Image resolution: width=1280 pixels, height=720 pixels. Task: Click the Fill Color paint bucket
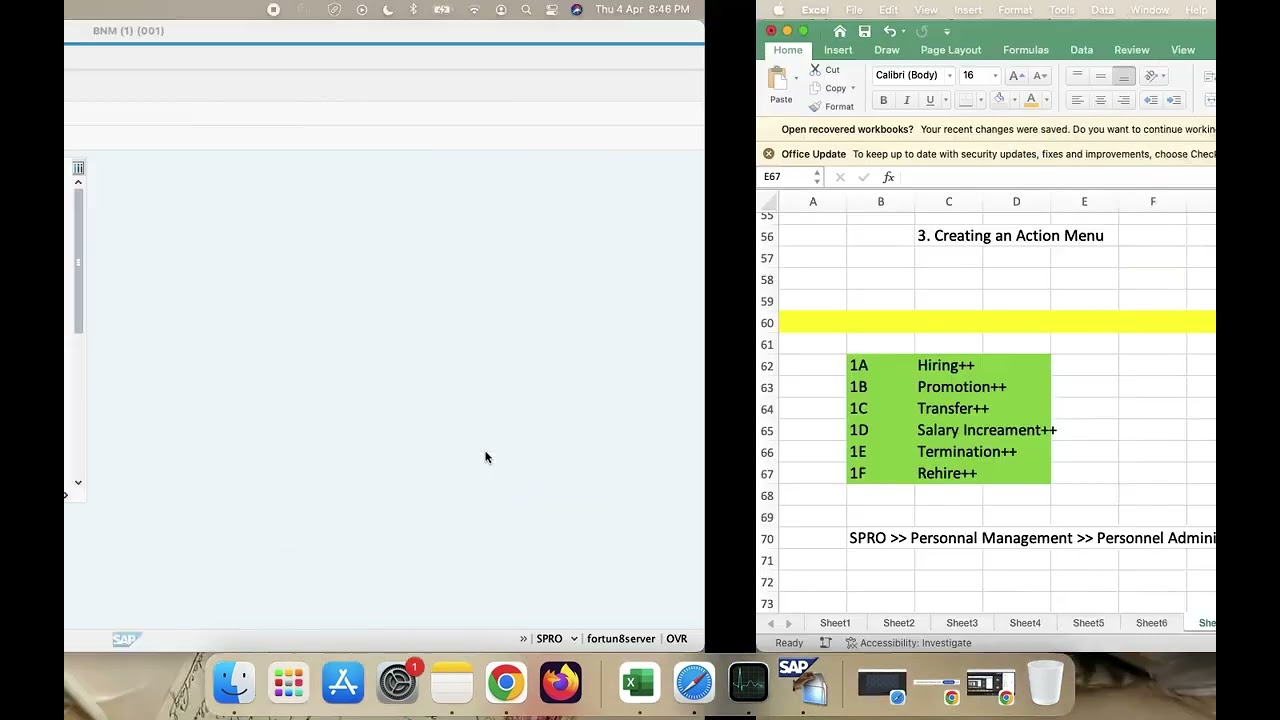(999, 100)
